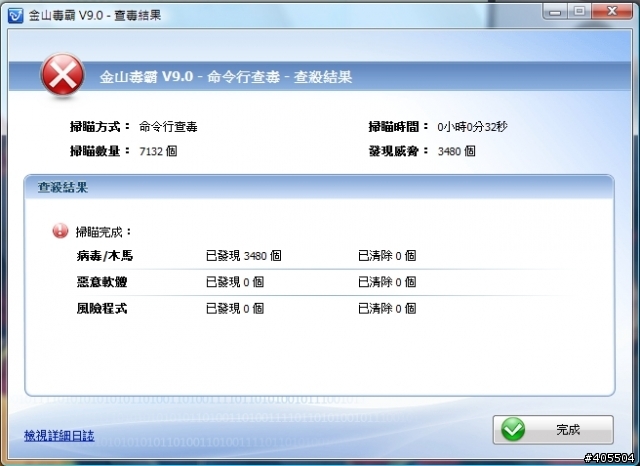Click the threats found value 3480 個
The height and width of the screenshot is (466, 640).
456,151
